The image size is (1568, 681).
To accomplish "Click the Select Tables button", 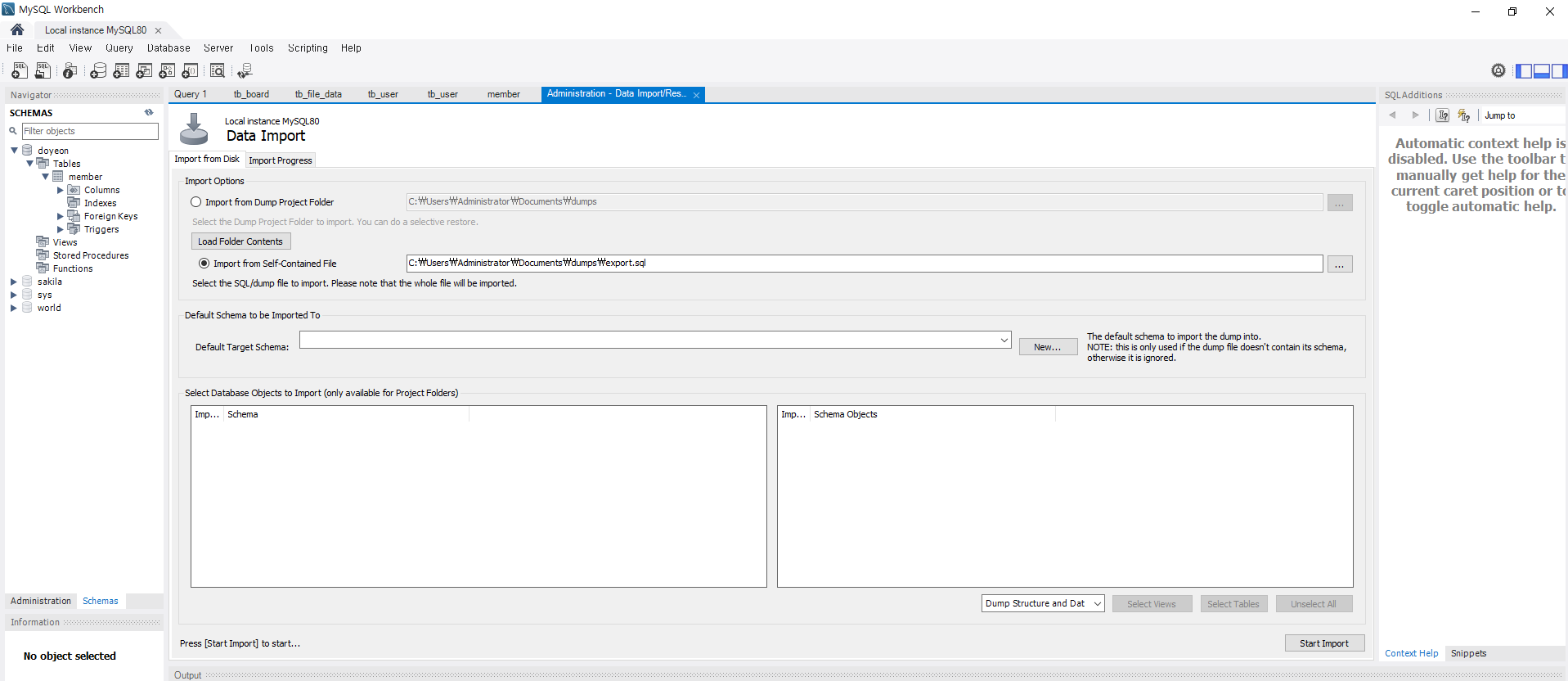I will tap(1233, 604).
